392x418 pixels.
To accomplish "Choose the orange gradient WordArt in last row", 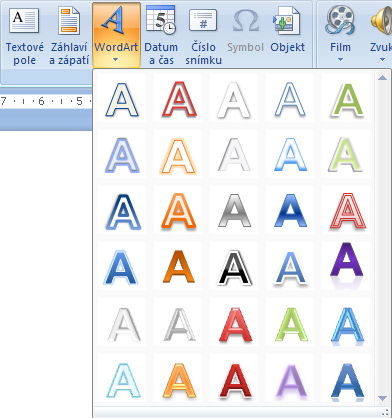I will 179,381.
